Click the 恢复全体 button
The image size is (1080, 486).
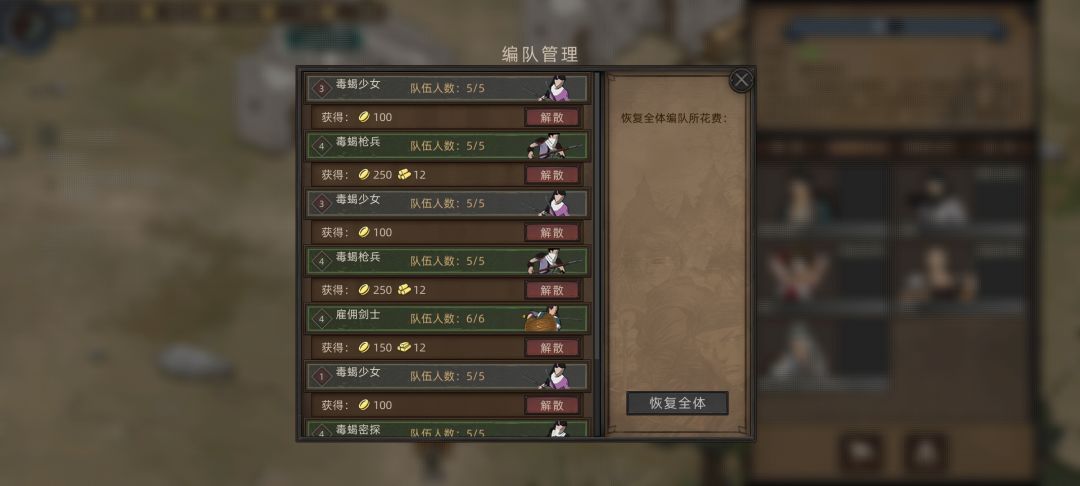click(677, 403)
